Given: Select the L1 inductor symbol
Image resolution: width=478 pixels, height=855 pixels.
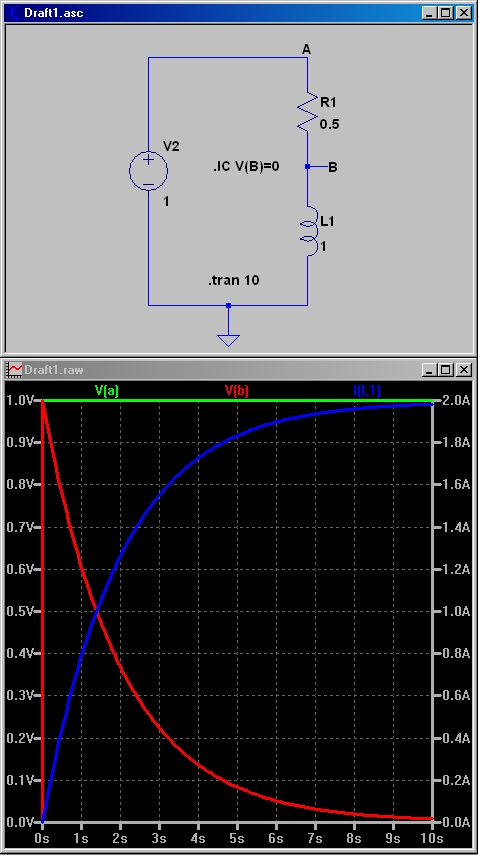Looking at the screenshot, I should tap(309, 231).
